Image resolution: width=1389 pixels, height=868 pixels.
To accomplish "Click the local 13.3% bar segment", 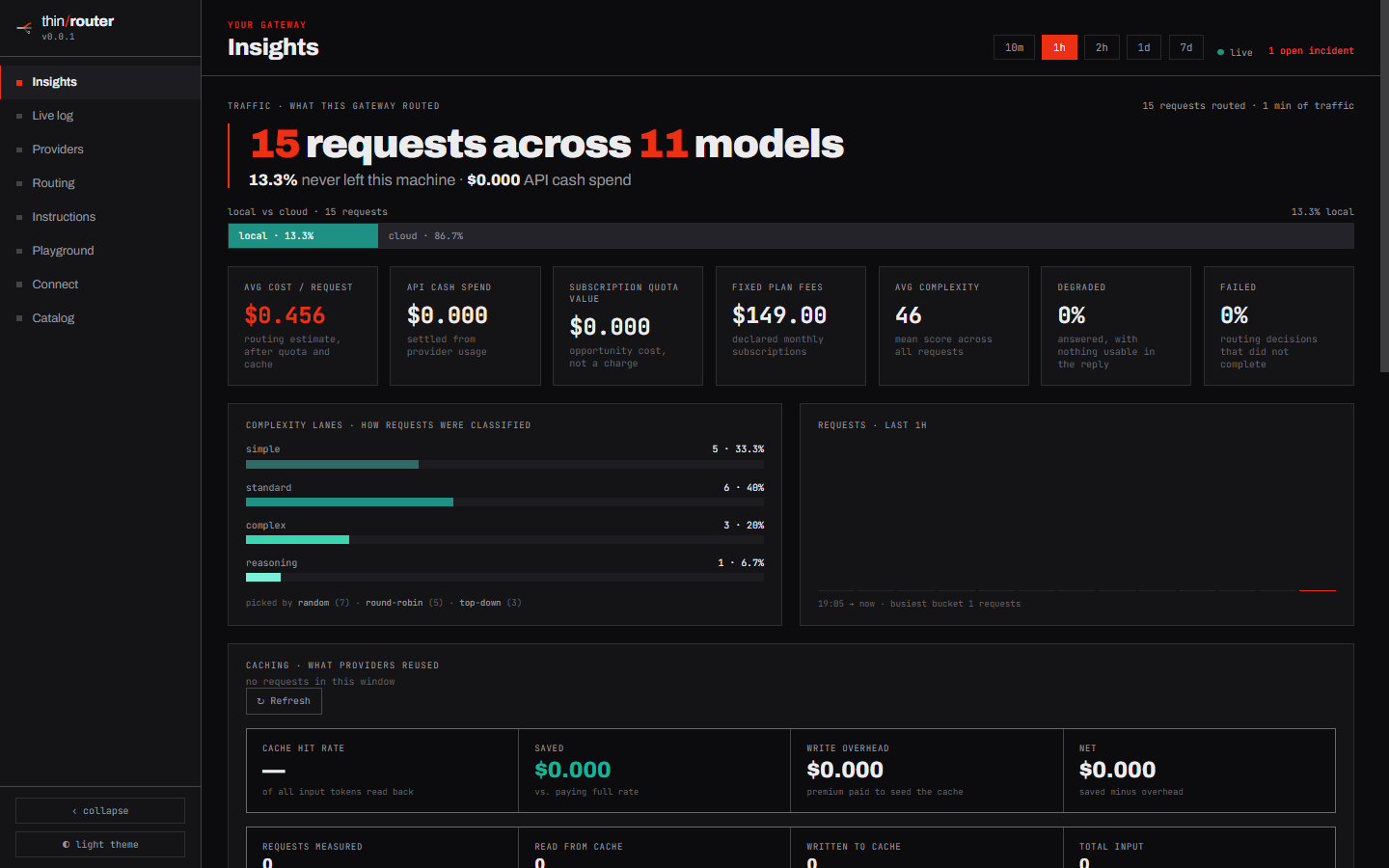I will (303, 236).
